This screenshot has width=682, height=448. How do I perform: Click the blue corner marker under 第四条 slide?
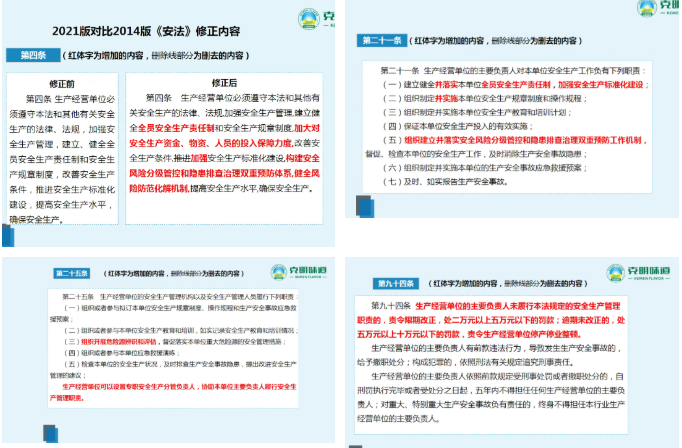[8, 236]
